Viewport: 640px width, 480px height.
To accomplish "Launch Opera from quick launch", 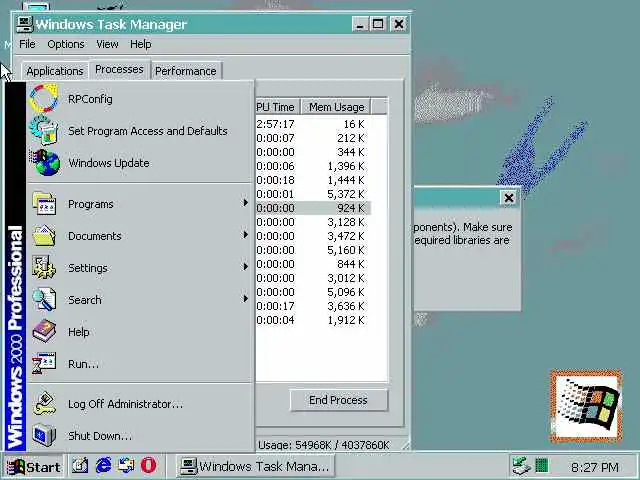I will 149,466.
